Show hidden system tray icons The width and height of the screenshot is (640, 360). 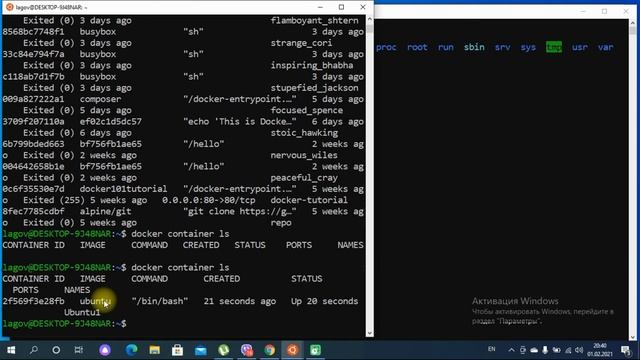511,350
